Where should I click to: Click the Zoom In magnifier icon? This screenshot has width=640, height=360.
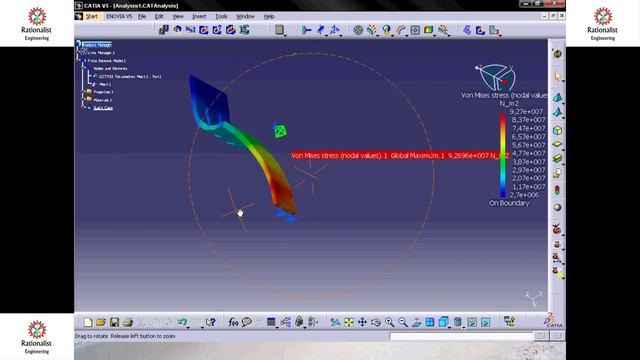389,322
